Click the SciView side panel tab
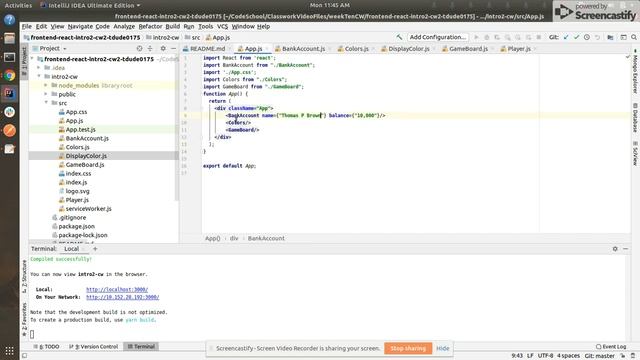Viewport: 640px width, 360px height. [635, 153]
